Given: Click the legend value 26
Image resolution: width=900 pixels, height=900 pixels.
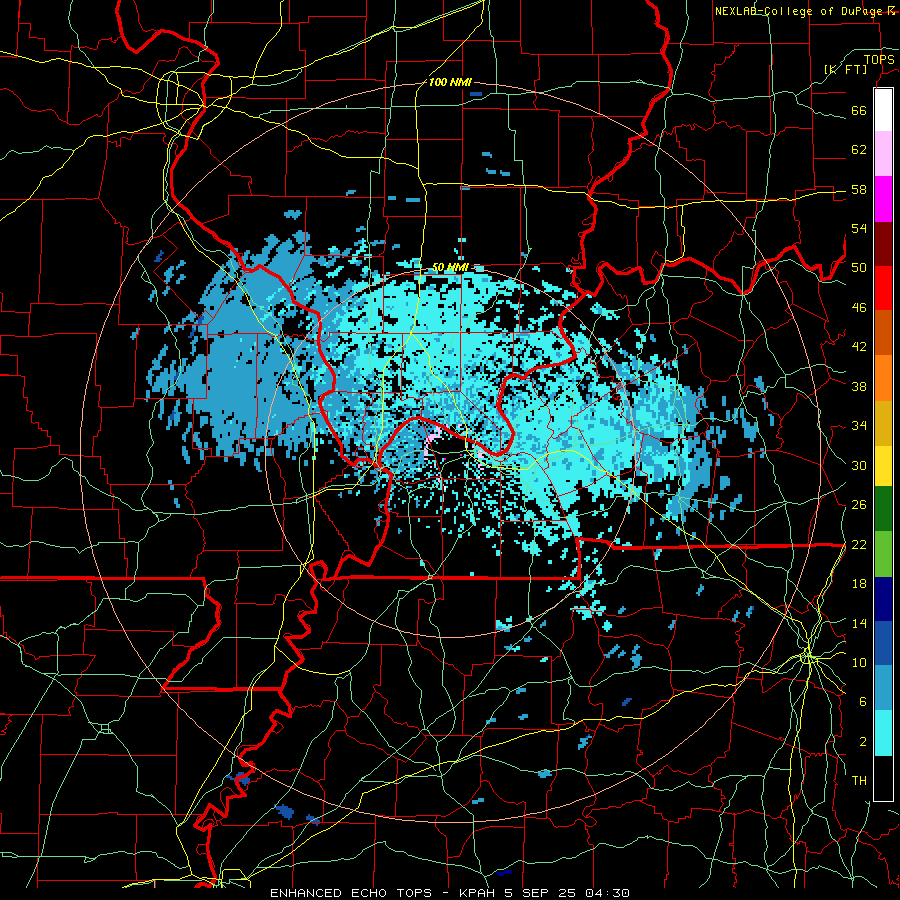Looking at the screenshot, I should coord(859,505).
